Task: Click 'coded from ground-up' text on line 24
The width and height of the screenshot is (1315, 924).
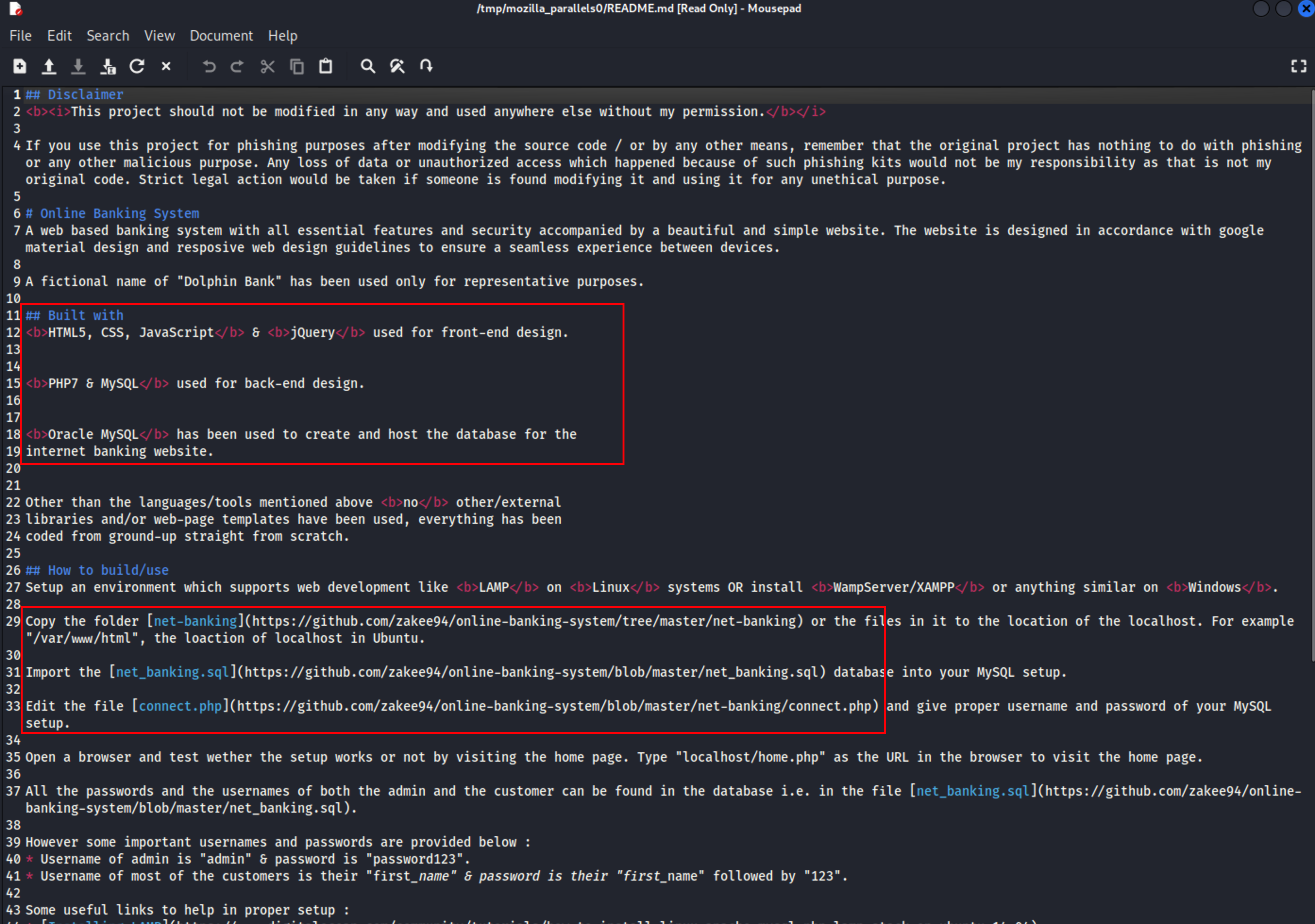Action: tap(101, 537)
